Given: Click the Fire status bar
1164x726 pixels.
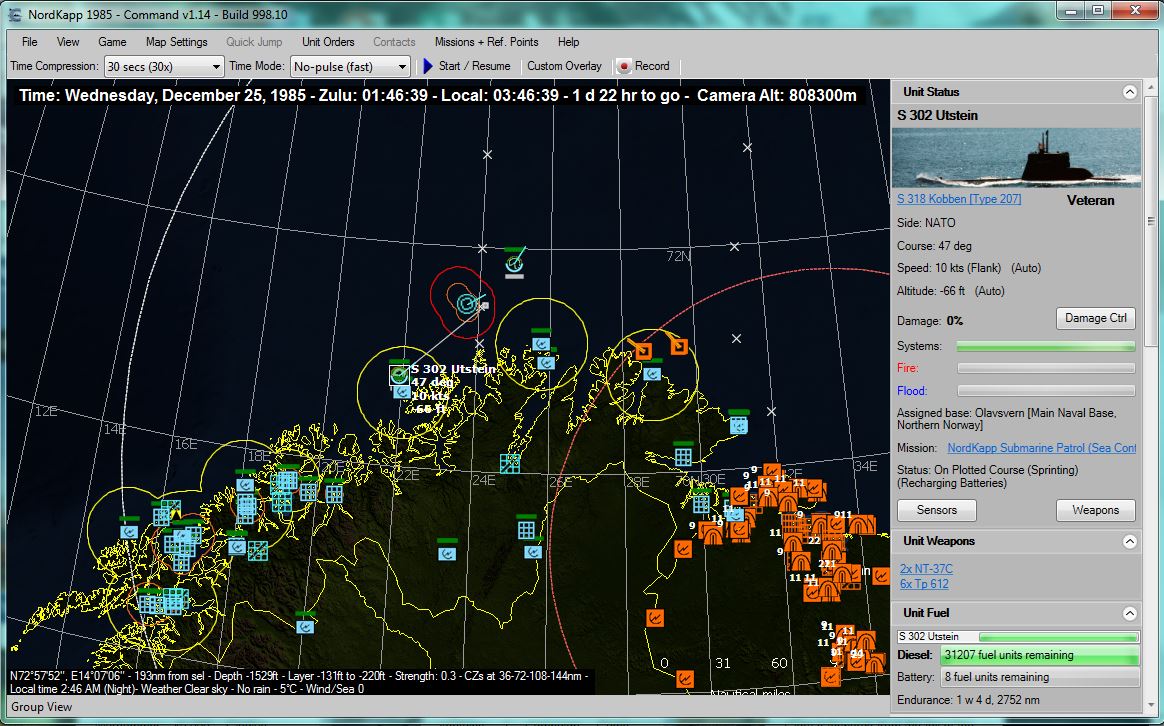Looking at the screenshot, I should point(1046,368).
